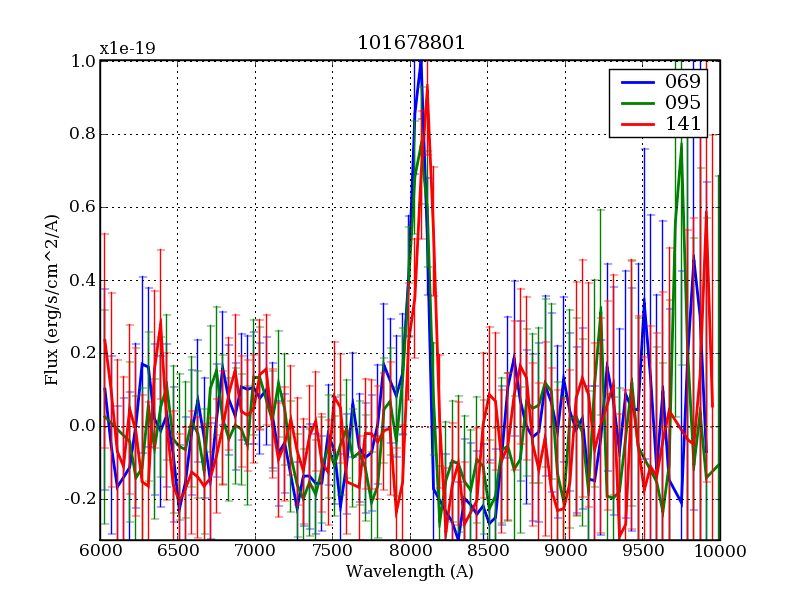Click the 8000 tick label on x-axis

(410, 551)
